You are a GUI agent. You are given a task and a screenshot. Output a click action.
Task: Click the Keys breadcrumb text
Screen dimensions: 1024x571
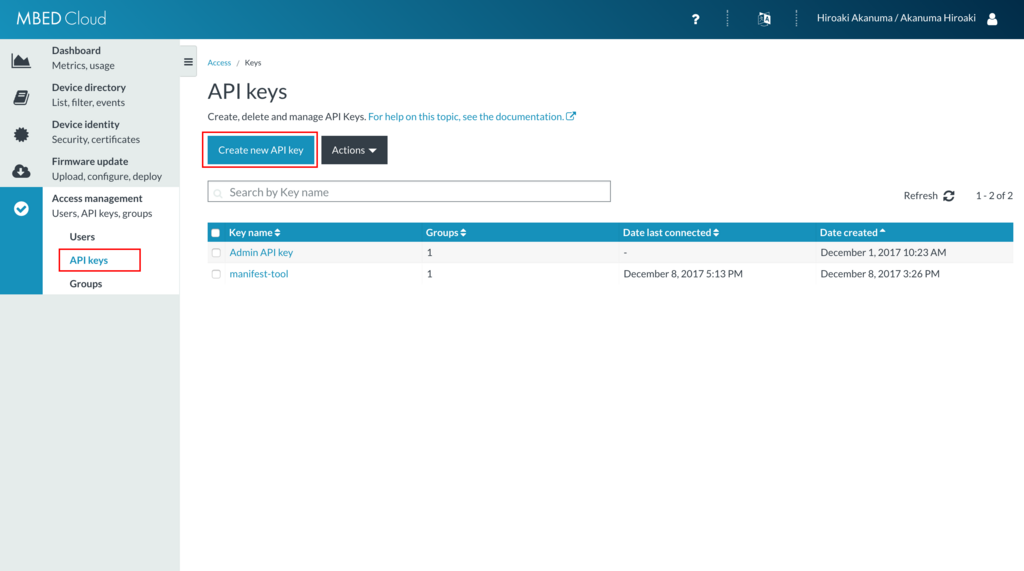253,63
